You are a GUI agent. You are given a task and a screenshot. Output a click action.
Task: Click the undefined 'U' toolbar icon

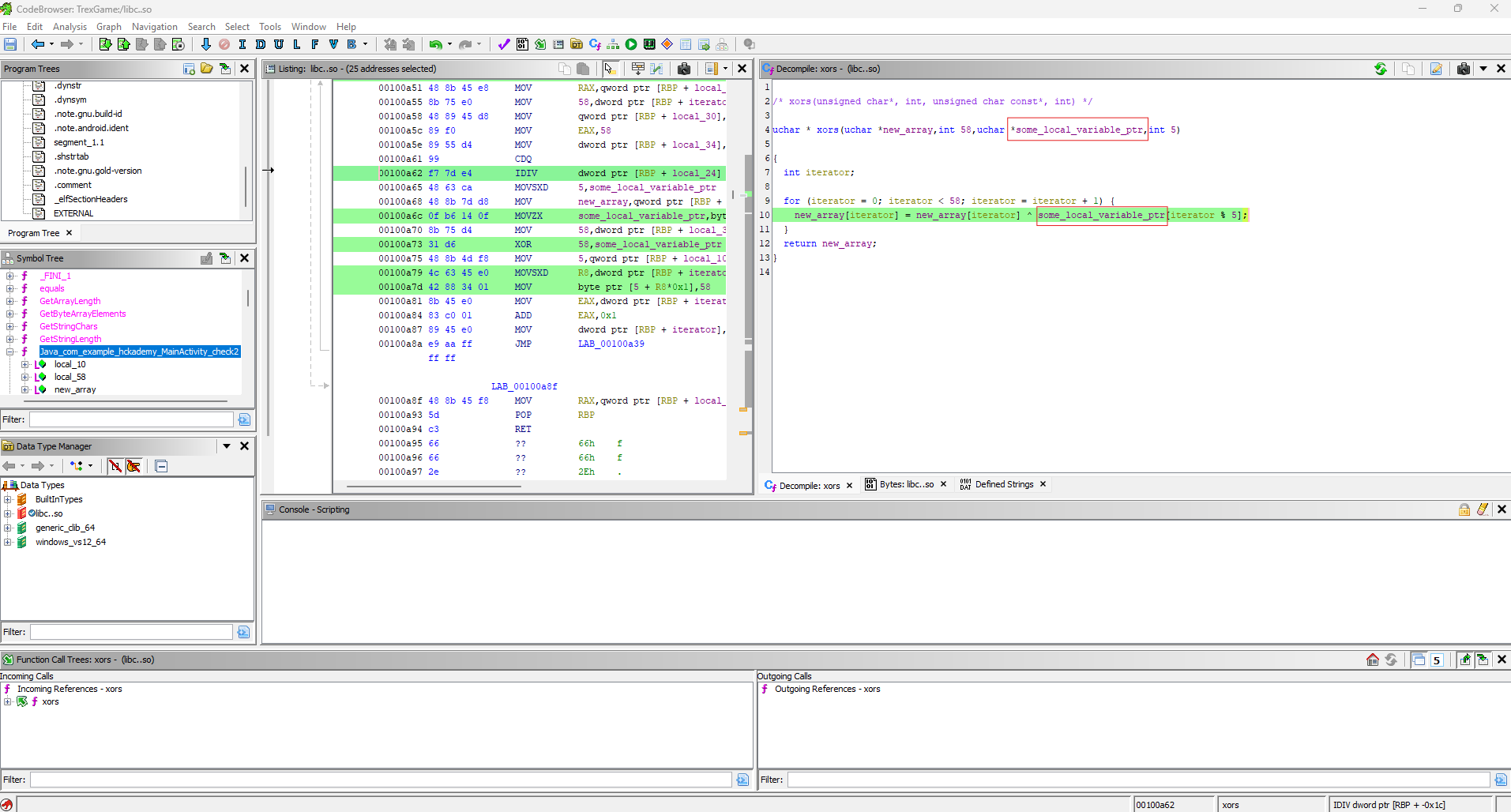click(279, 44)
